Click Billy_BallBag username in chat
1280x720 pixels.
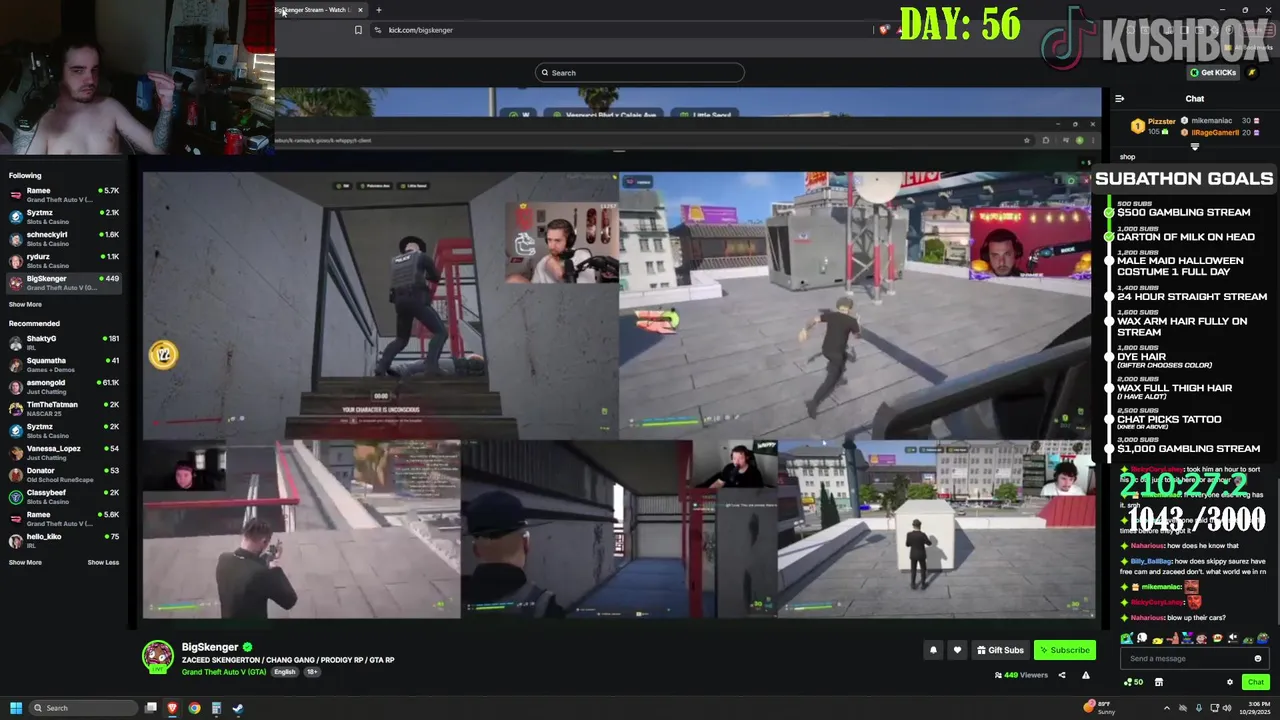pos(1151,562)
